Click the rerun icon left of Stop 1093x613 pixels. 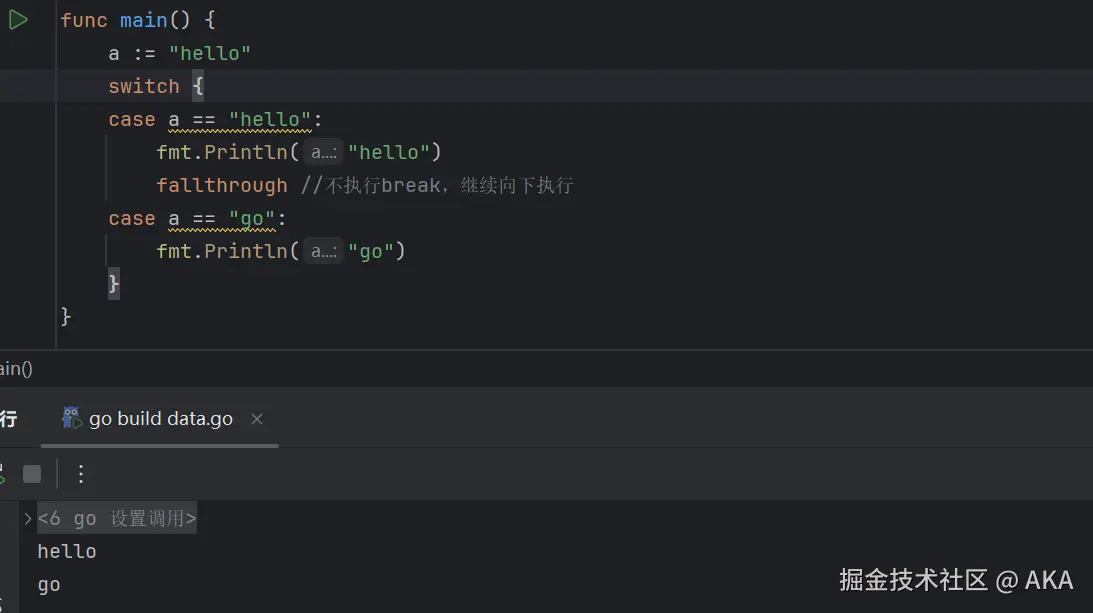click(3, 473)
